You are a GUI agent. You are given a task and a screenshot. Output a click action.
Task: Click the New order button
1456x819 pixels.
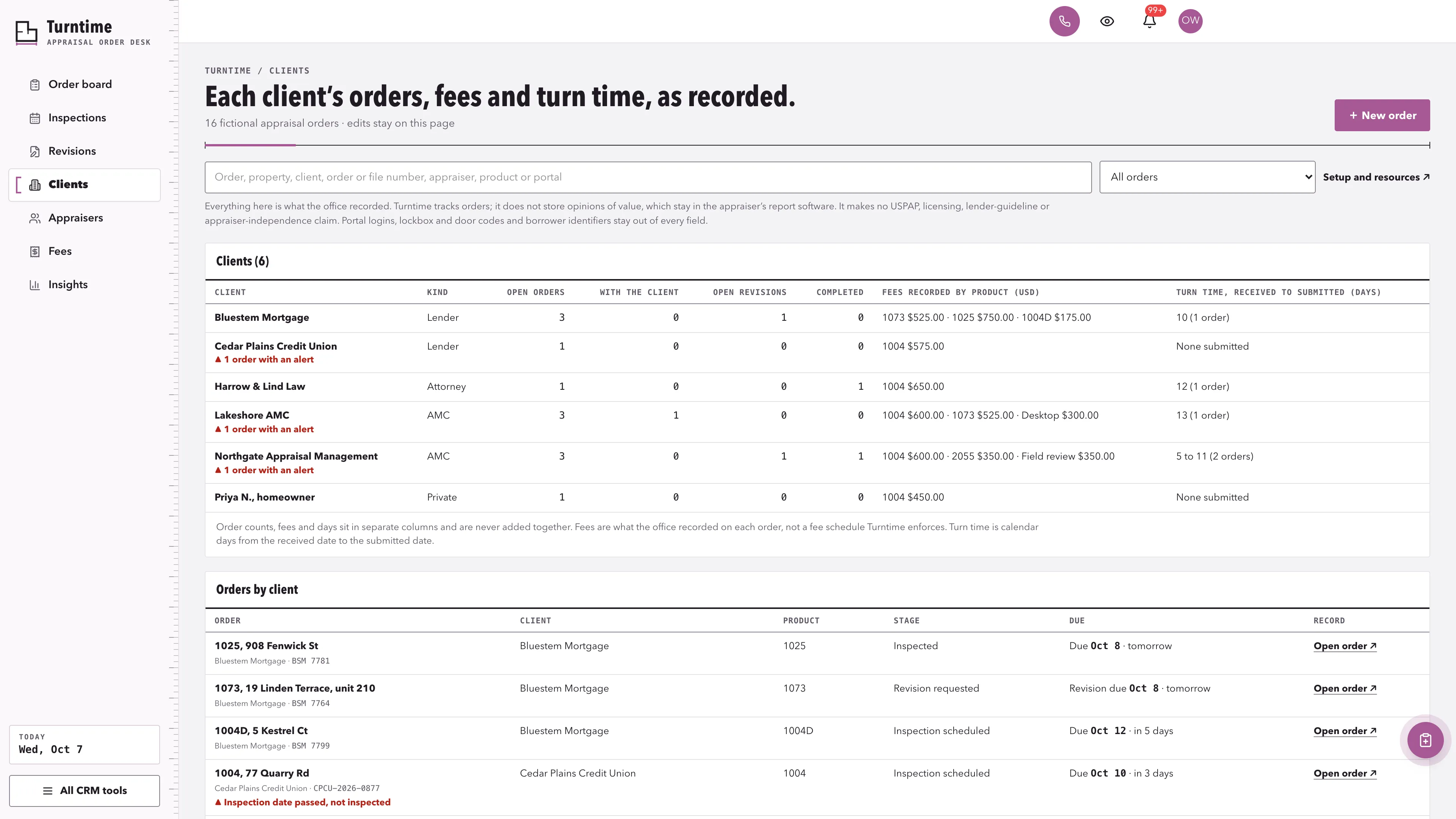(1382, 115)
